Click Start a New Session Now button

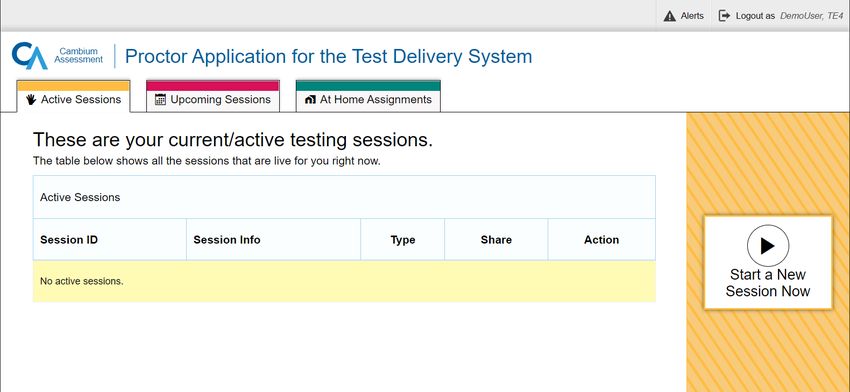click(768, 262)
